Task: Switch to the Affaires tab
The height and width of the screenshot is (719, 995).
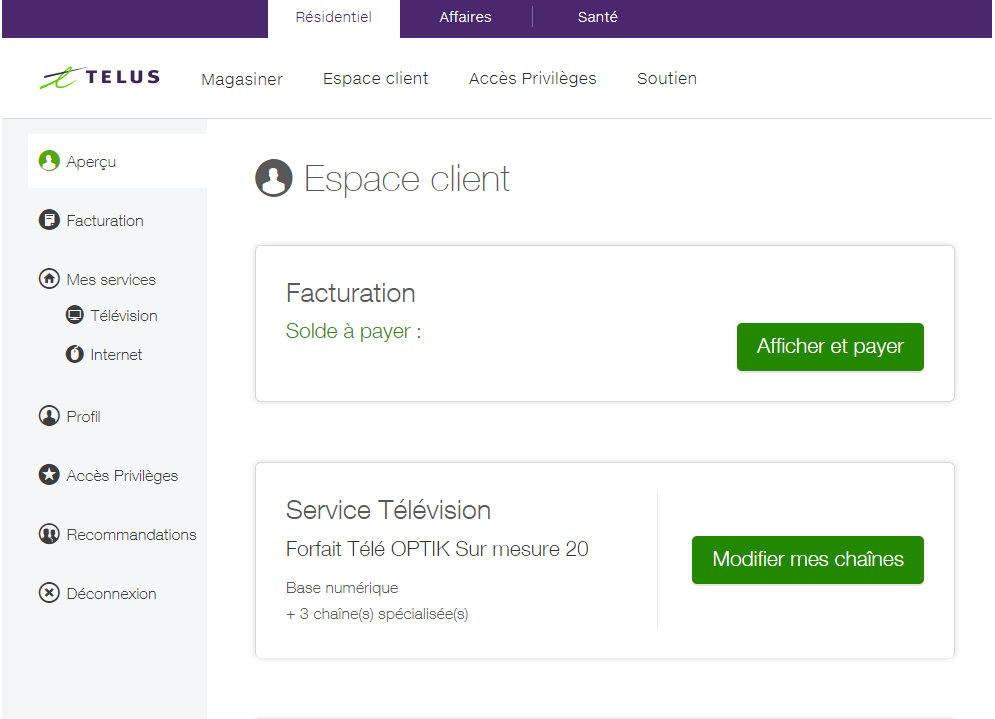Action: pos(465,17)
